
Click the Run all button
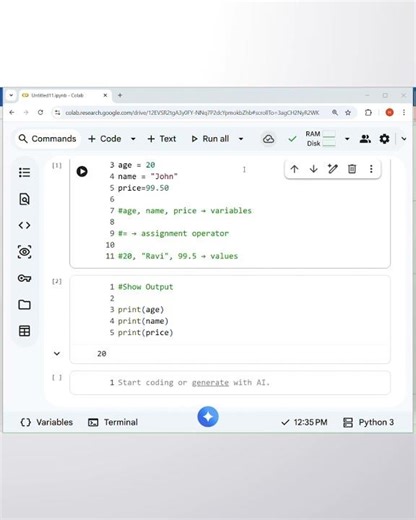(210, 139)
